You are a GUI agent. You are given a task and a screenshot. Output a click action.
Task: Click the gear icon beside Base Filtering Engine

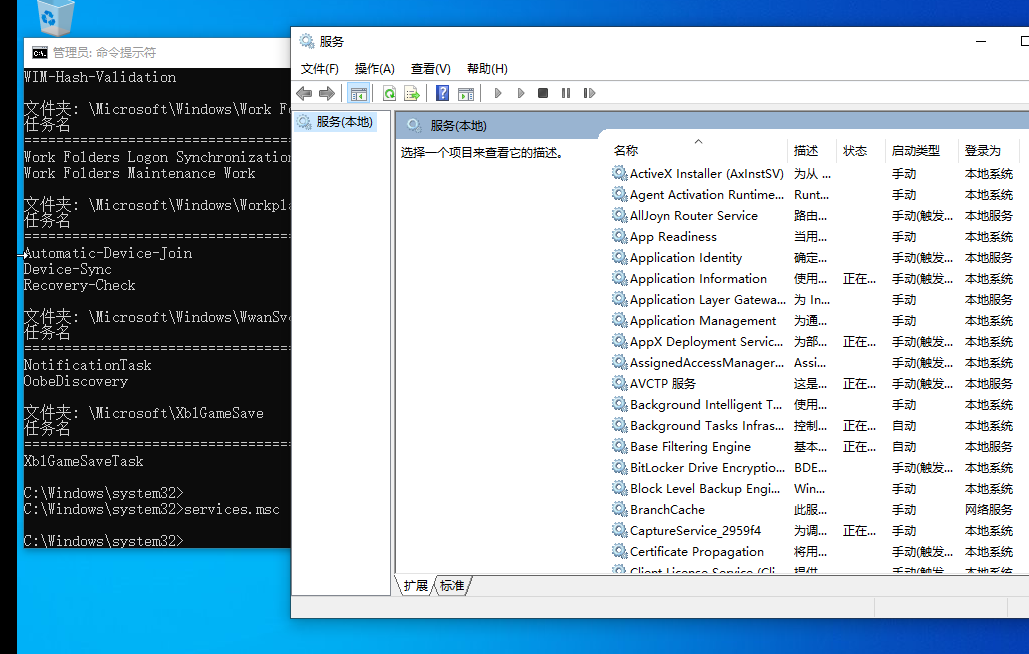tap(619, 446)
